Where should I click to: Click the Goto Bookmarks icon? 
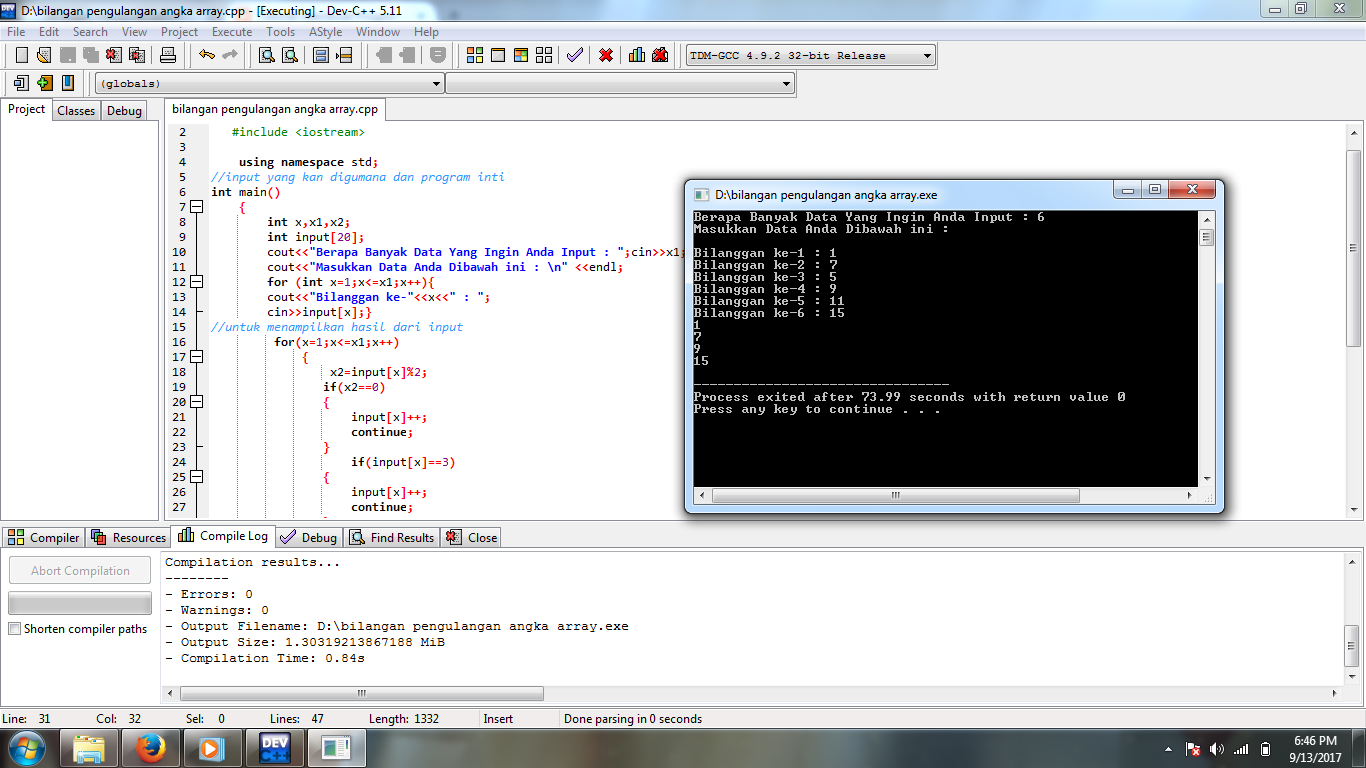pos(67,83)
